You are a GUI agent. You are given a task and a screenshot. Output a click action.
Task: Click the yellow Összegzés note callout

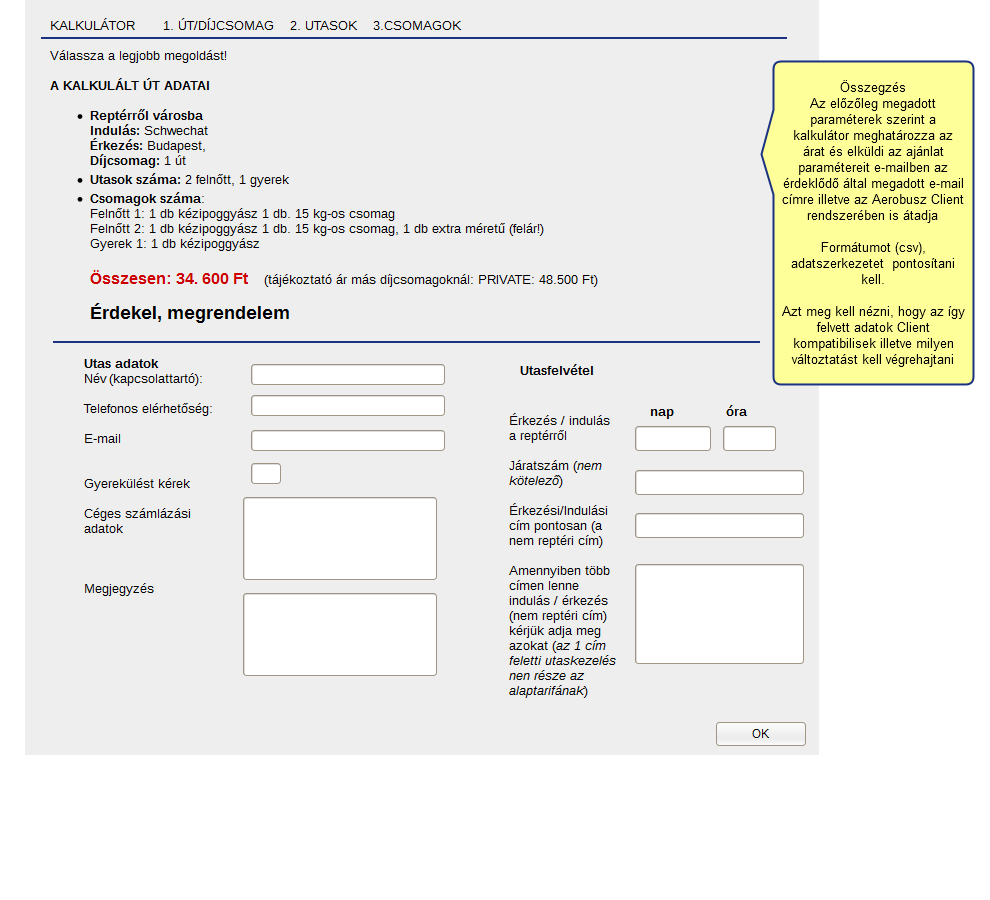873,223
